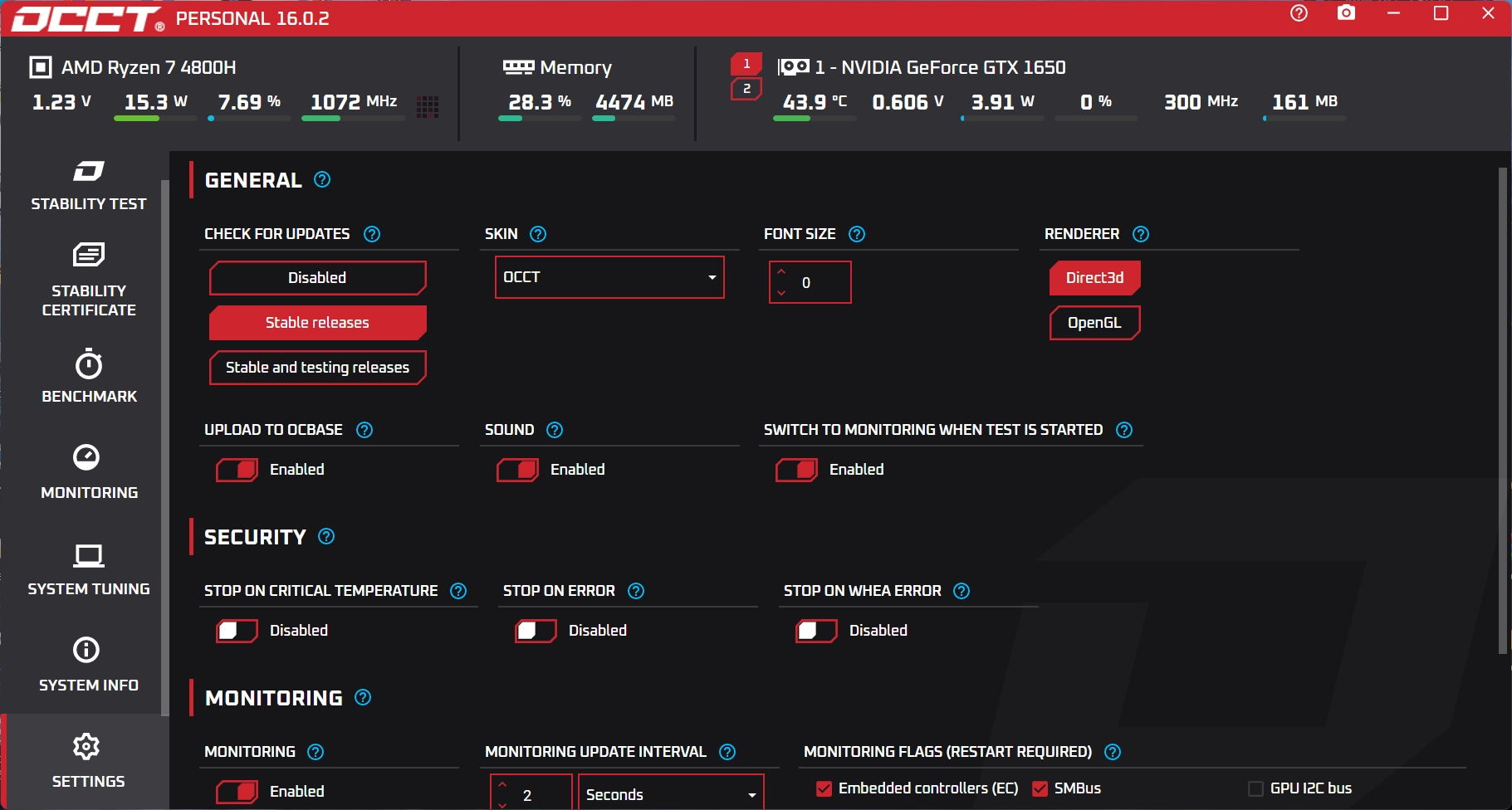
Task: Show help for the Monitoring toggle setting
Action: point(316,752)
